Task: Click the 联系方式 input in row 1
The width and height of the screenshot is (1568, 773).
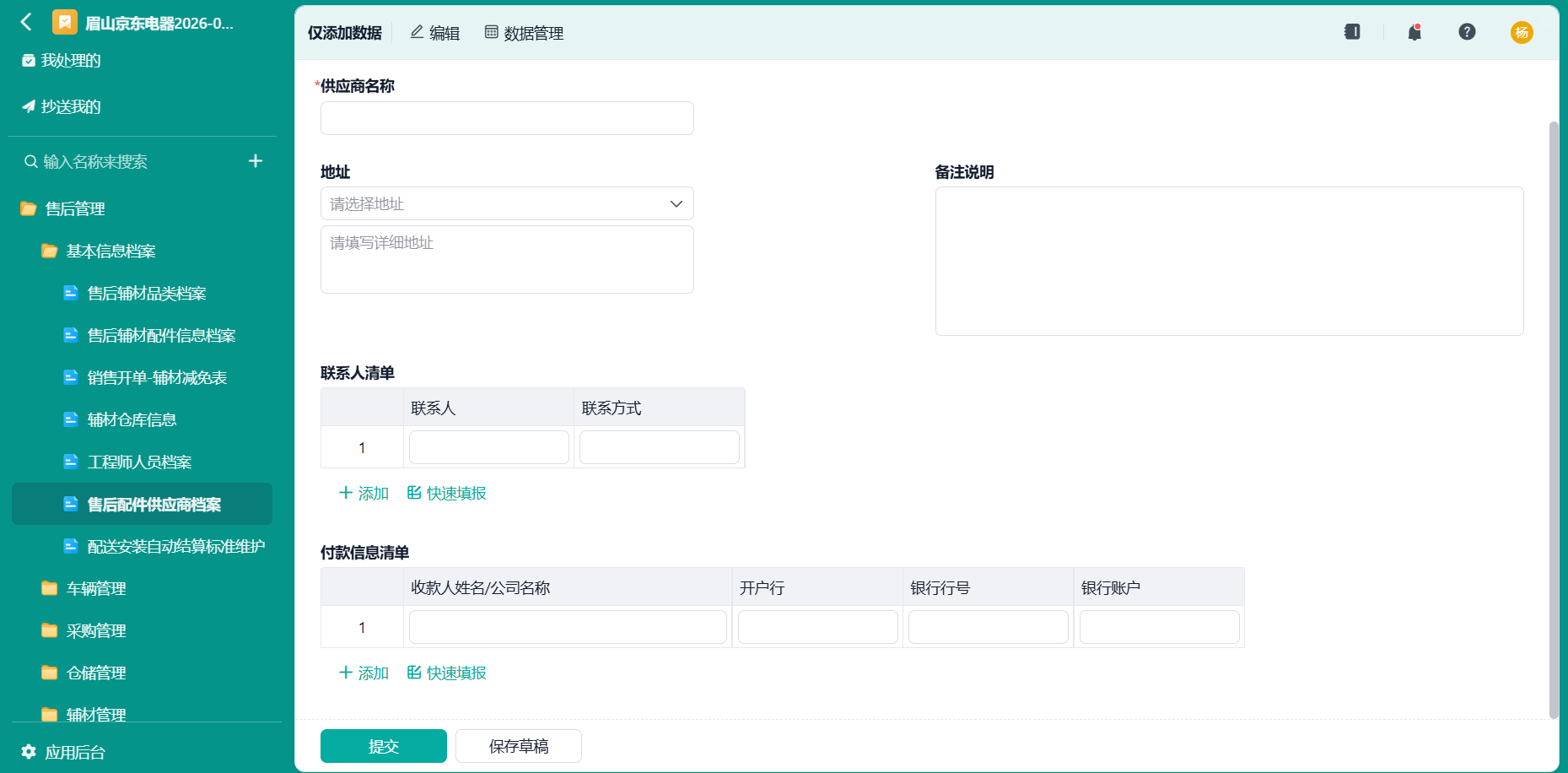Action: (x=660, y=447)
